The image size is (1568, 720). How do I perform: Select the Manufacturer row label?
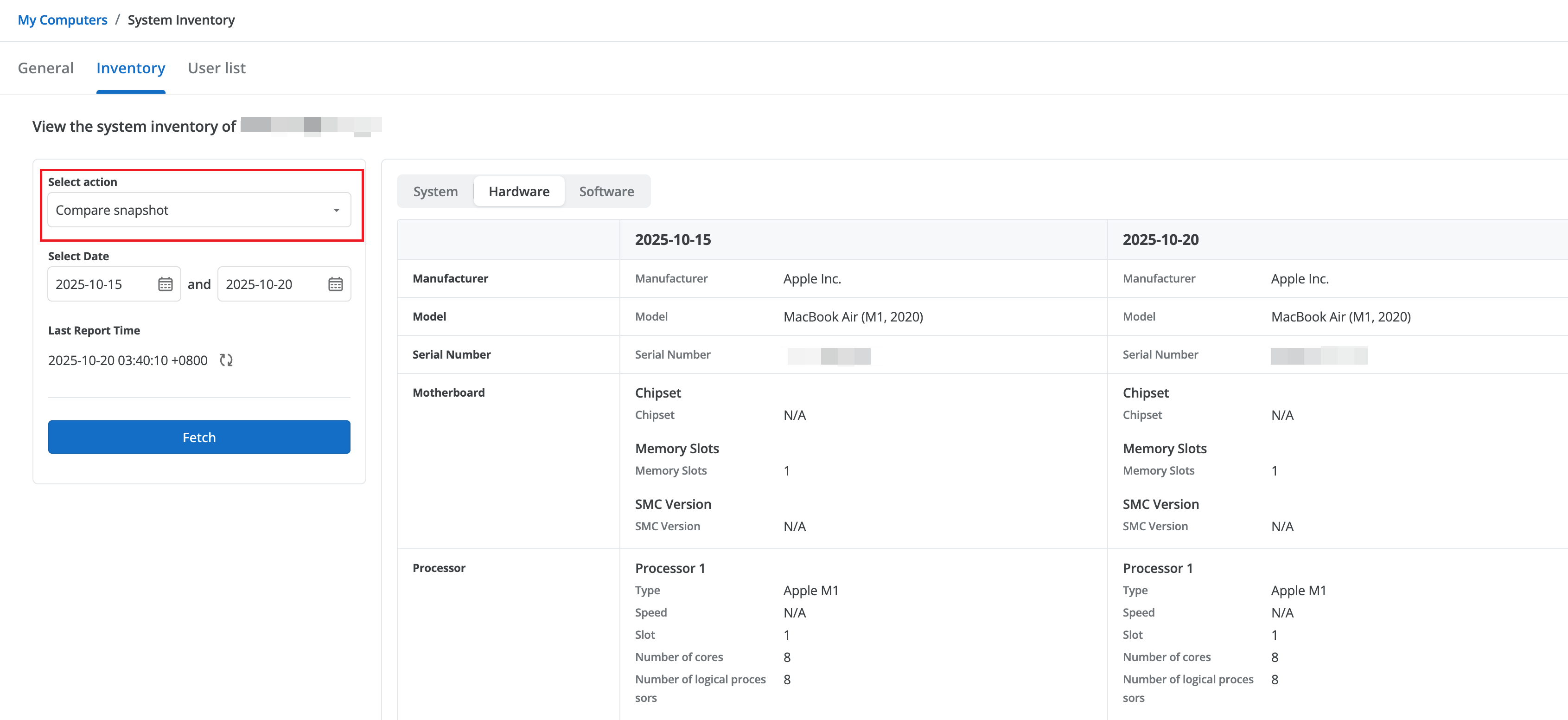[451, 278]
